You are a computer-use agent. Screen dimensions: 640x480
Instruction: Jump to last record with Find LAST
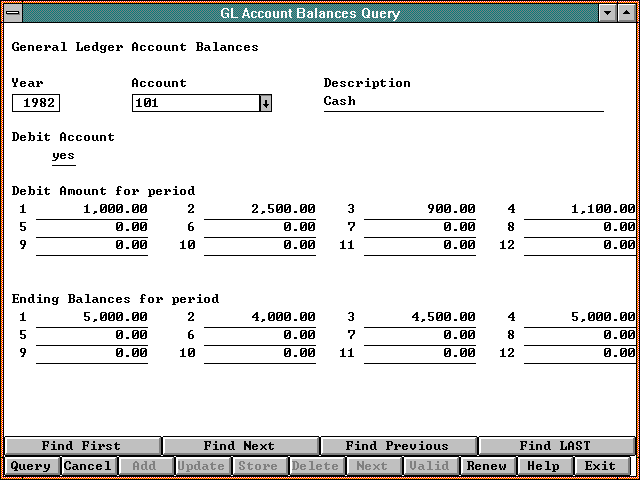555,446
